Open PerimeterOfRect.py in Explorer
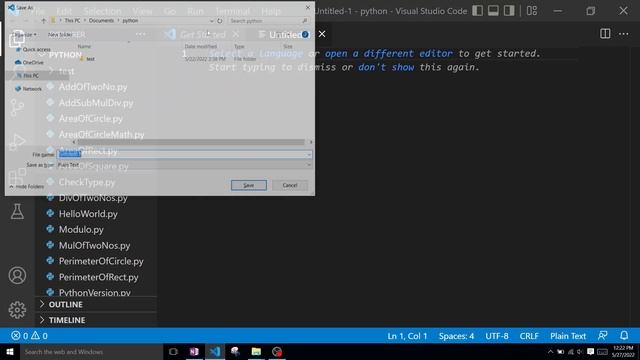Screen dimensions: 640x360 [98, 277]
